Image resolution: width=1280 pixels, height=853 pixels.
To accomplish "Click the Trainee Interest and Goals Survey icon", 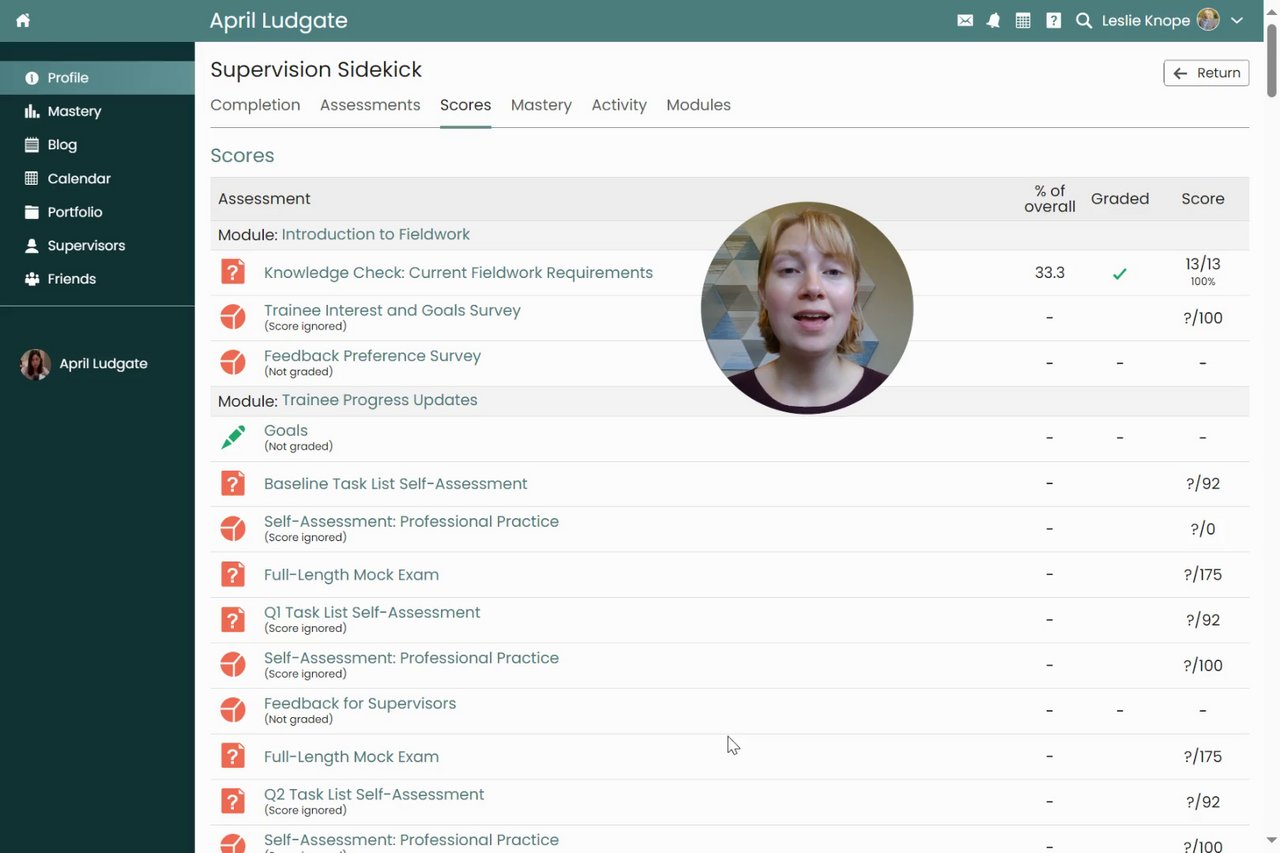I will pos(233,318).
